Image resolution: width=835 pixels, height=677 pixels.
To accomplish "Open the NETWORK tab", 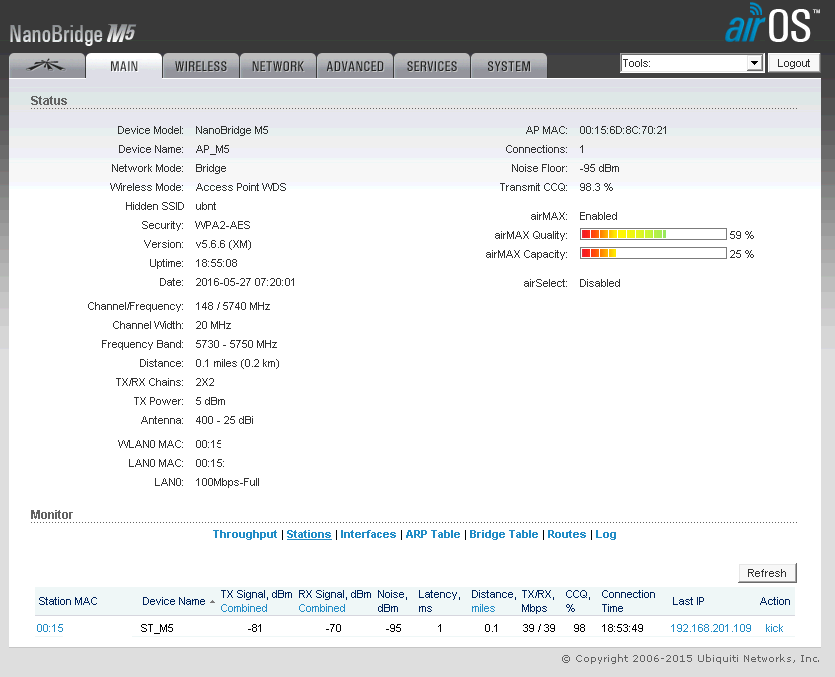I will coord(277,66).
